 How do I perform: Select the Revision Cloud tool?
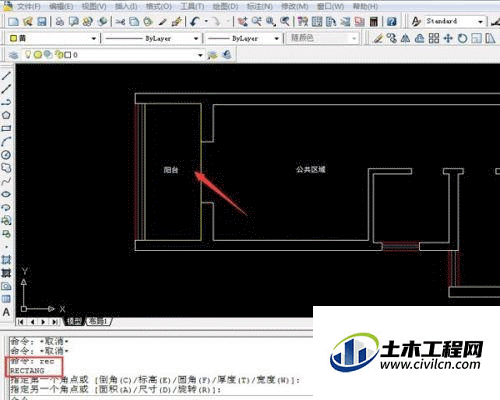(6, 168)
